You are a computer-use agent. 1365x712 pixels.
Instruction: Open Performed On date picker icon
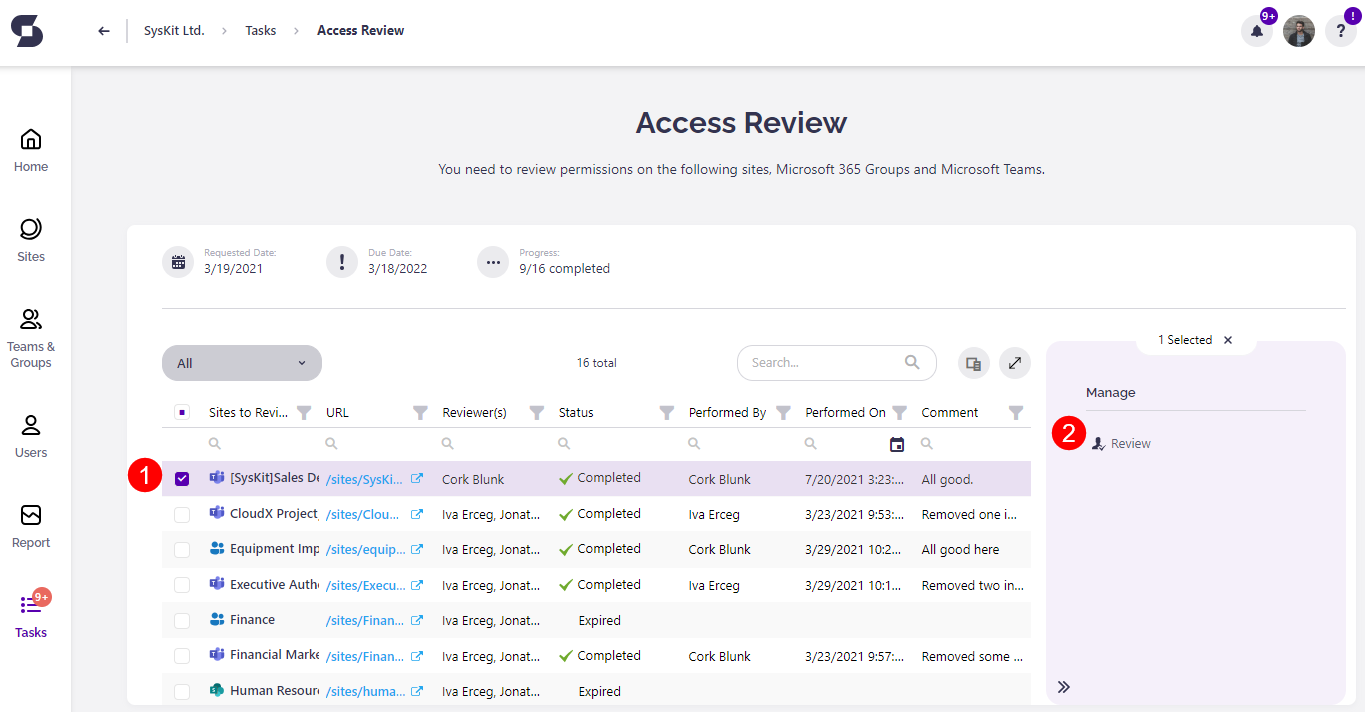point(897,444)
